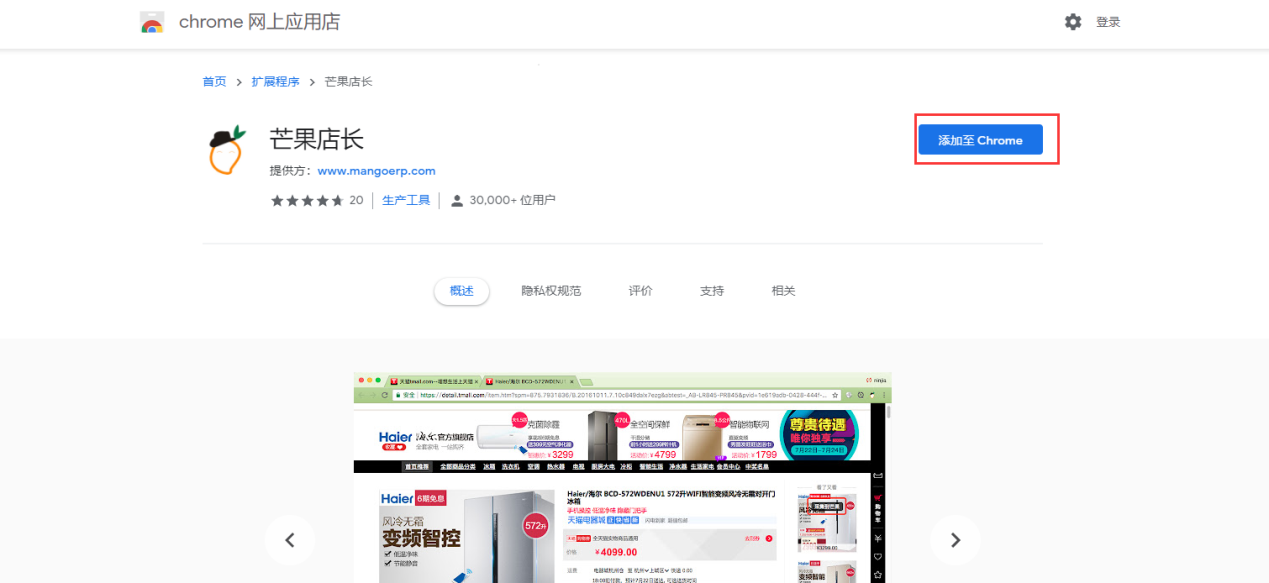Open the settings gear icon
The width and height of the screenshot is (1269, 583).
coord(1073,22)
